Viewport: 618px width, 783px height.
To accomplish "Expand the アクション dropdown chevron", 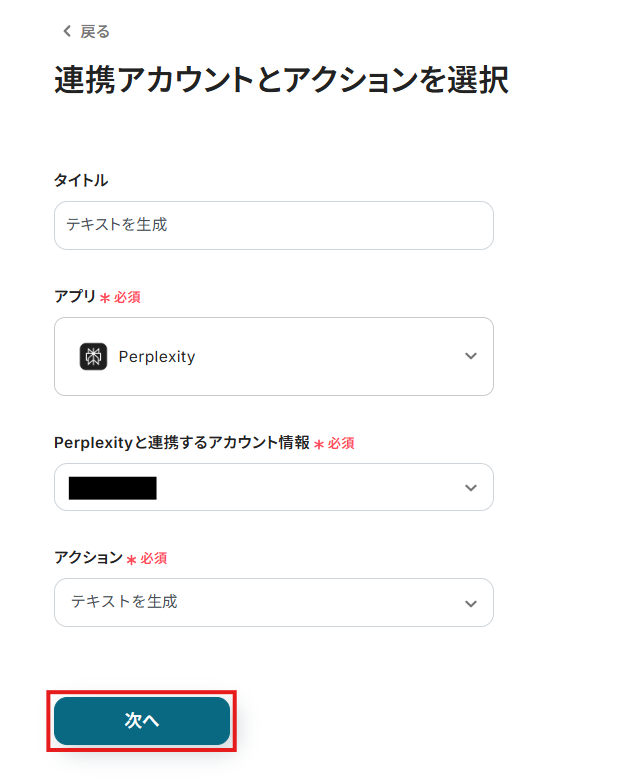I will (x=471, y=603).
